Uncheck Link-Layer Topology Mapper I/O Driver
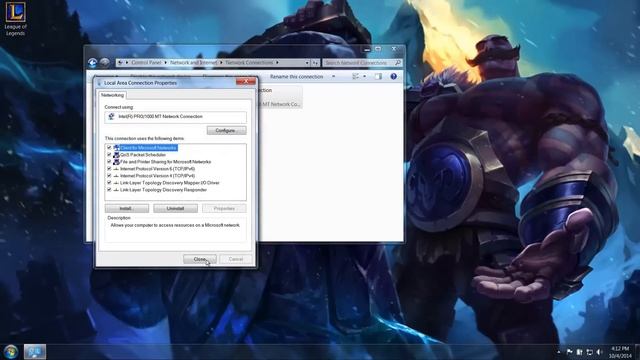 [109, 183]
